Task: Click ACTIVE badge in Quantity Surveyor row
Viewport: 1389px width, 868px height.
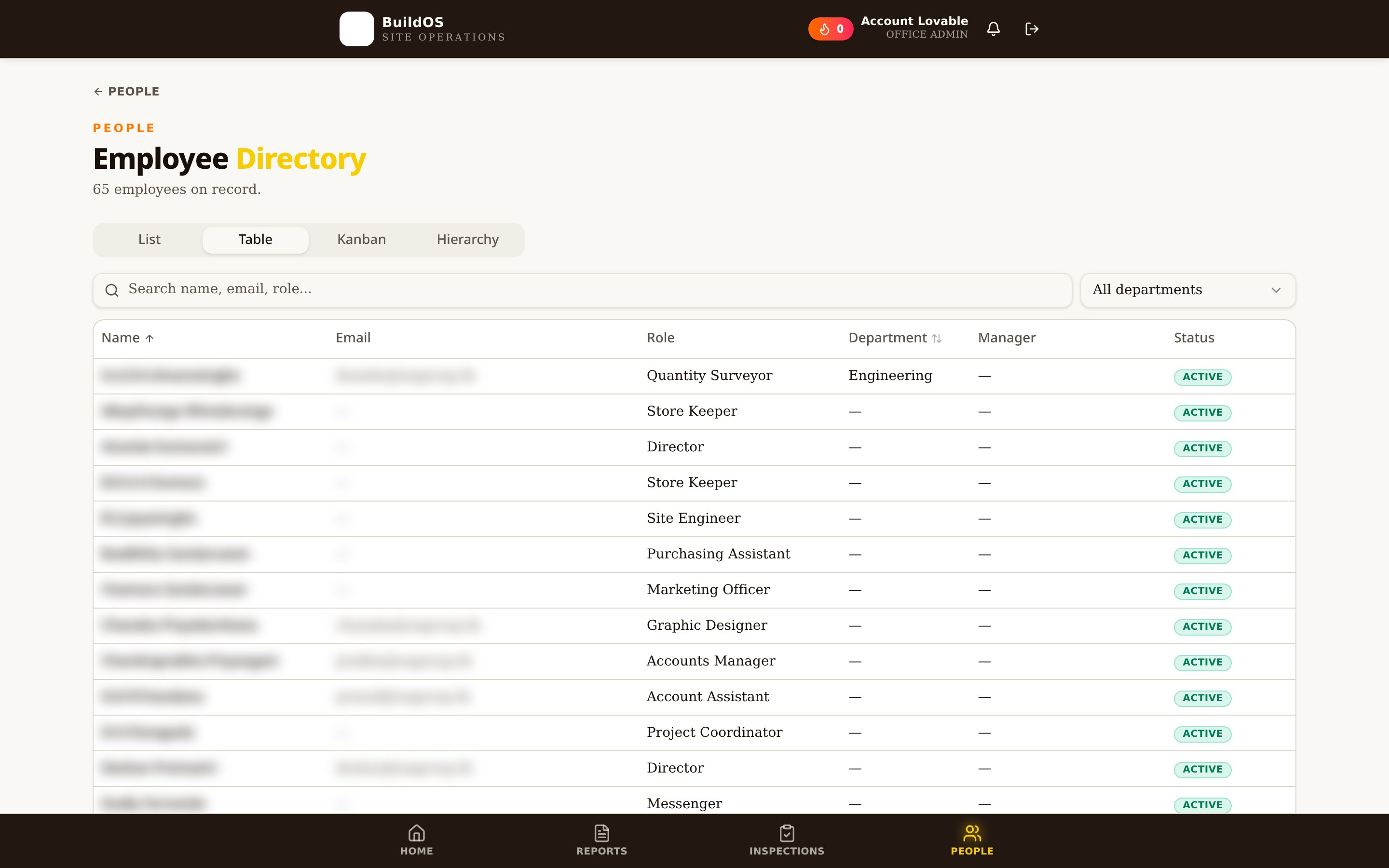Action: click(1202, 377)
